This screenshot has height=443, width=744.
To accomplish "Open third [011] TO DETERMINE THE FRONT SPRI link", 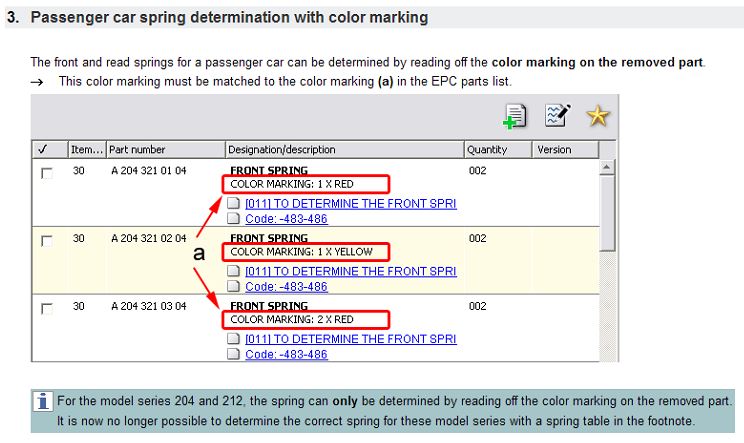I will tap(350, 340).
